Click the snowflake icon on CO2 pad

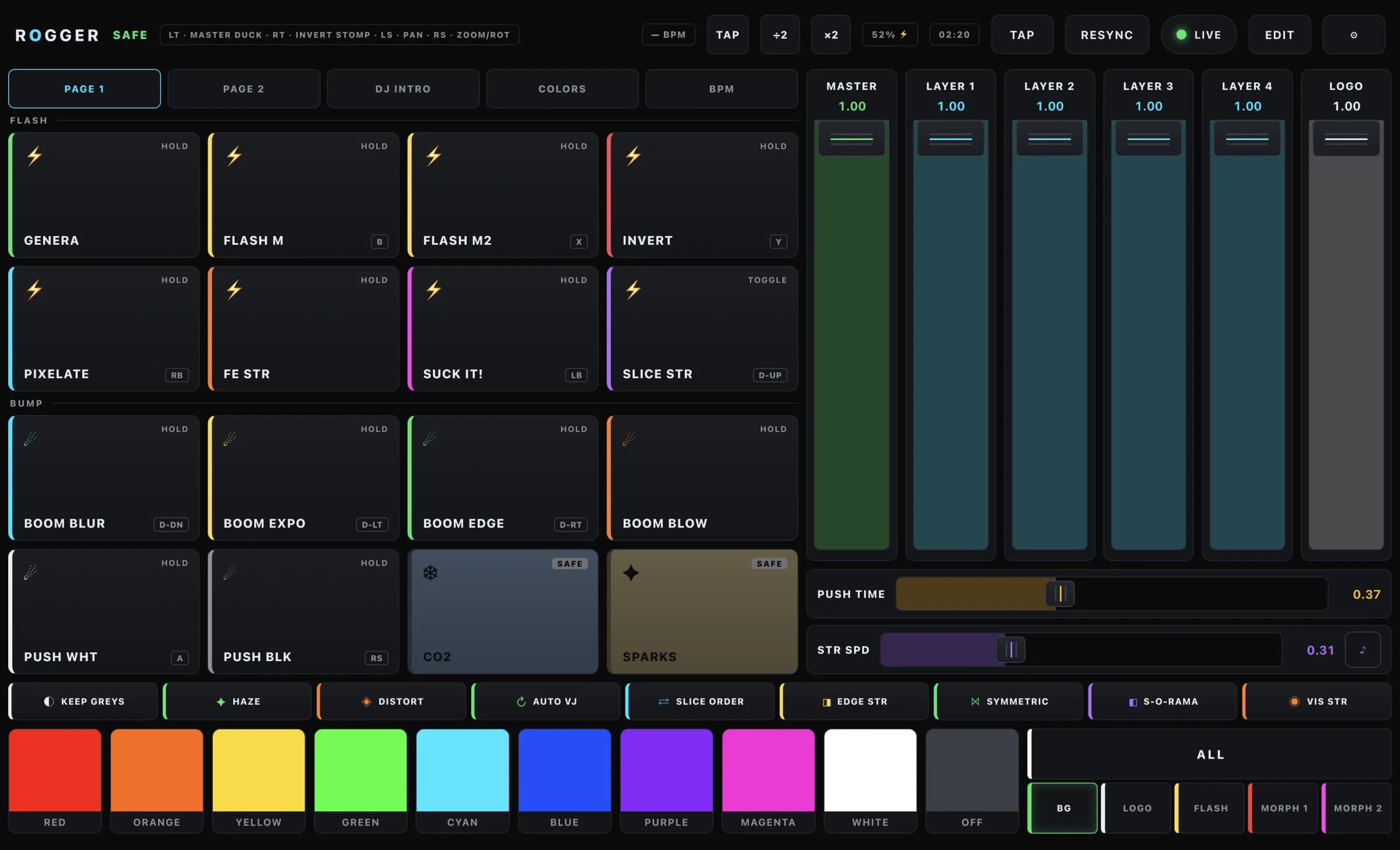pos(430,573)
